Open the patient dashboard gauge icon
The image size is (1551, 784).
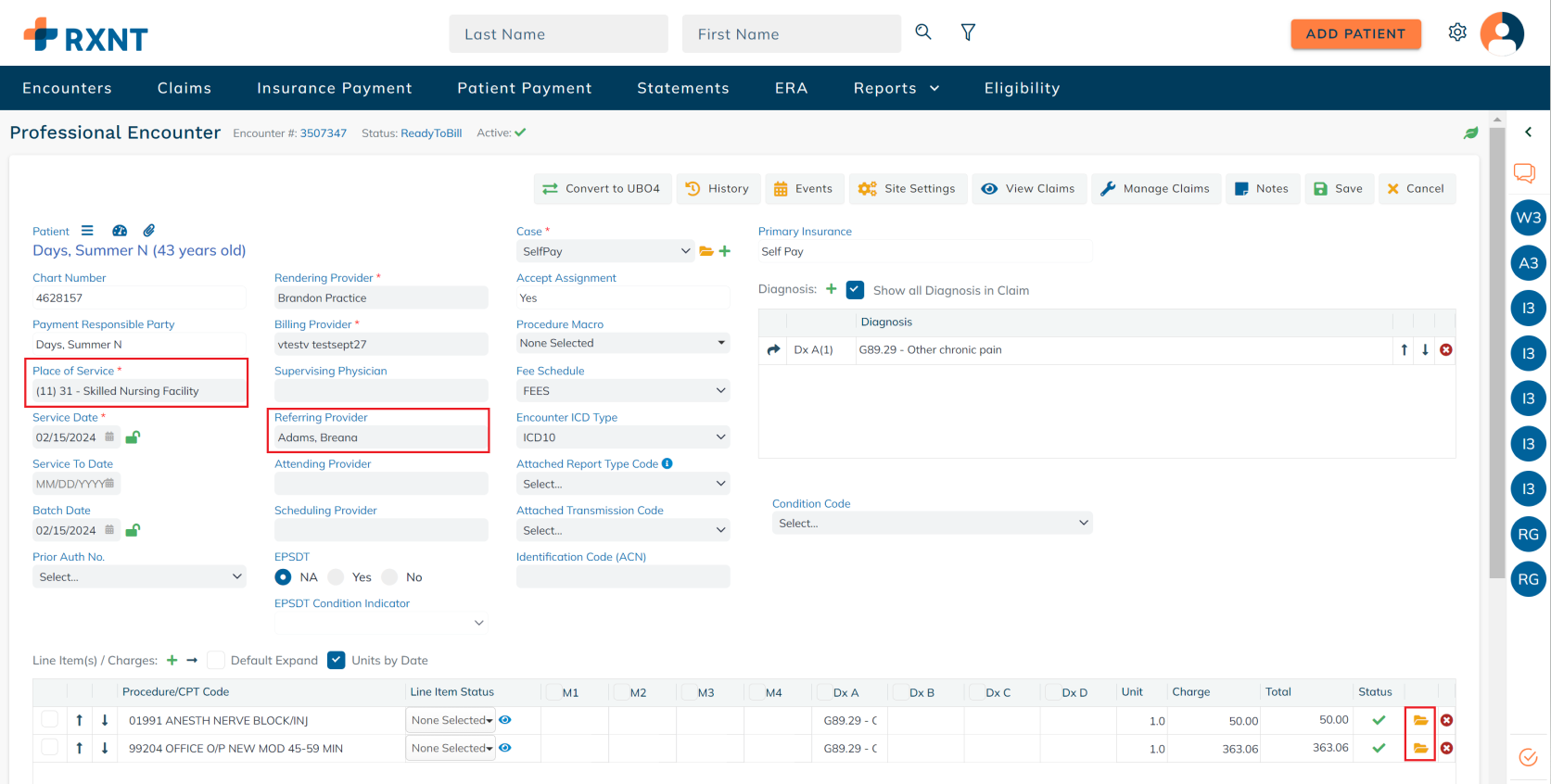120,231
